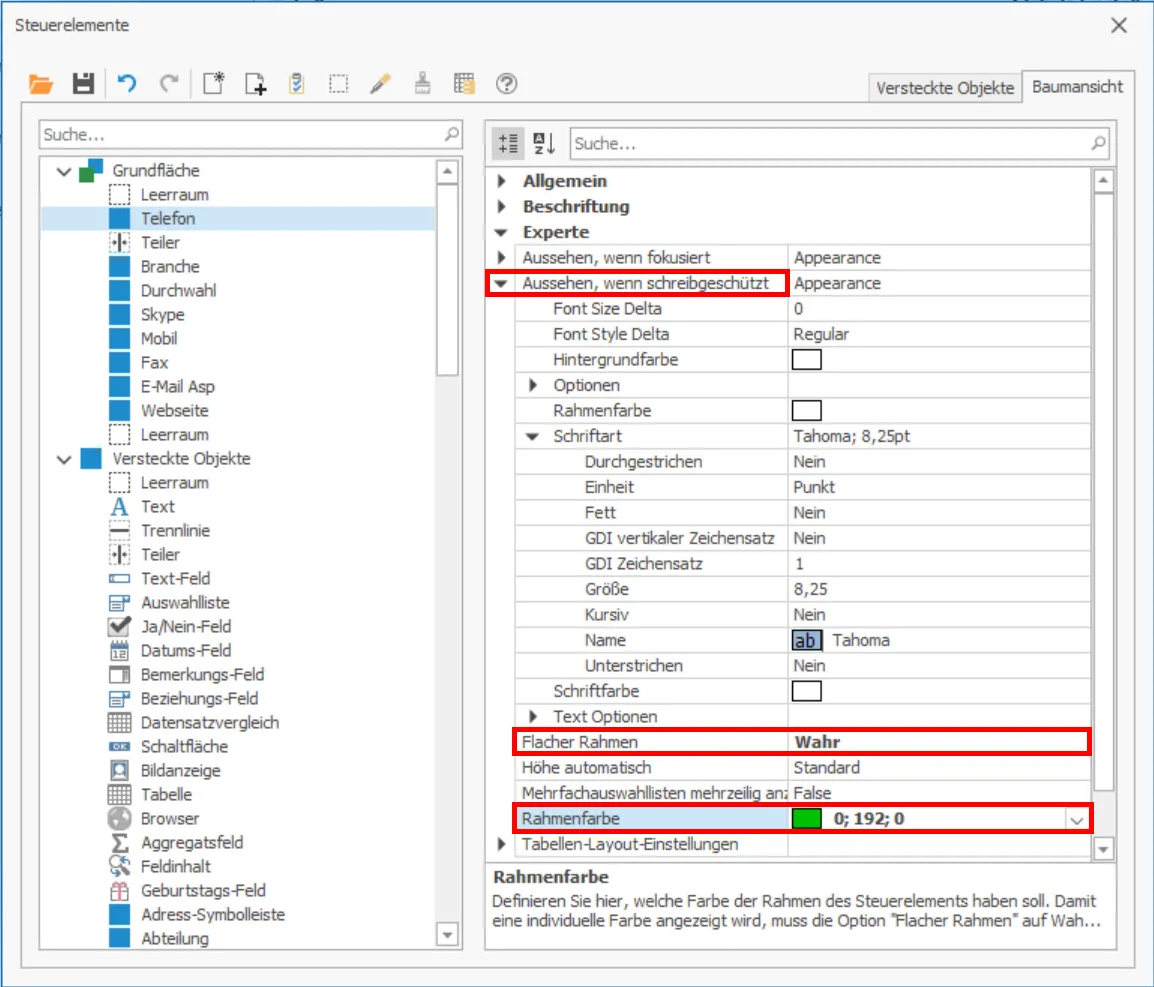Click the Fett value Nein
Viewport: 1154px width, 987px height.
point(810,513)
